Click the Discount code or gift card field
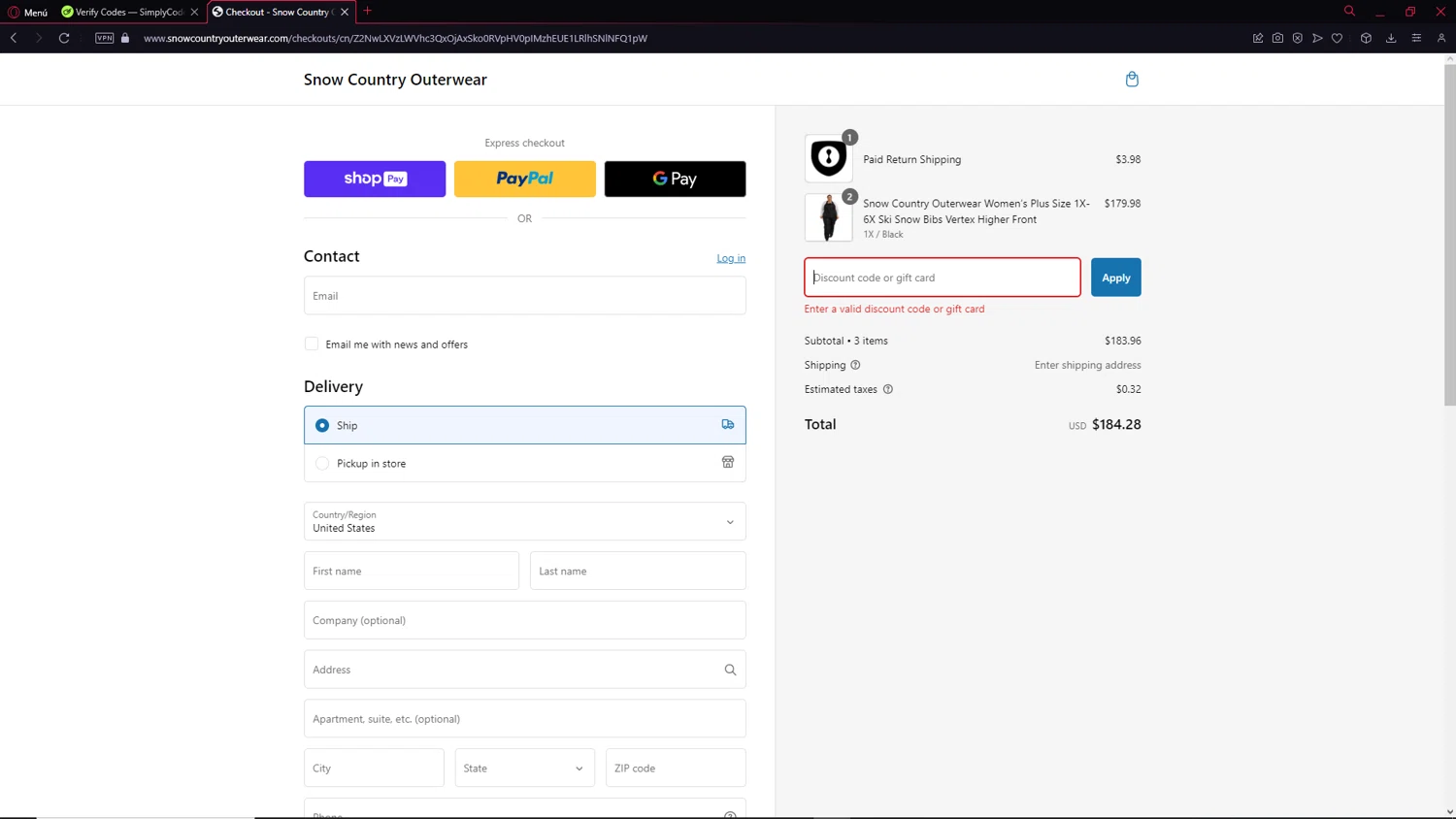The width and height of the screenshot is (1456, 819). point(943,278)
